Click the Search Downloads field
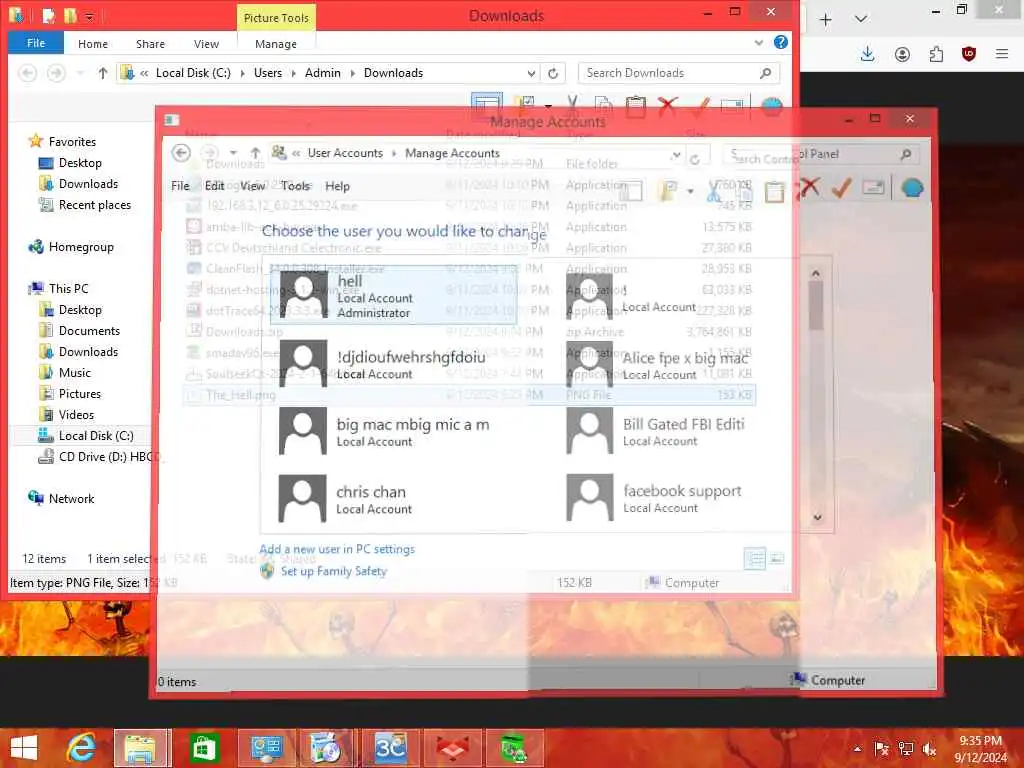Viewport: 1024px width, 768px height. (679, 73)
